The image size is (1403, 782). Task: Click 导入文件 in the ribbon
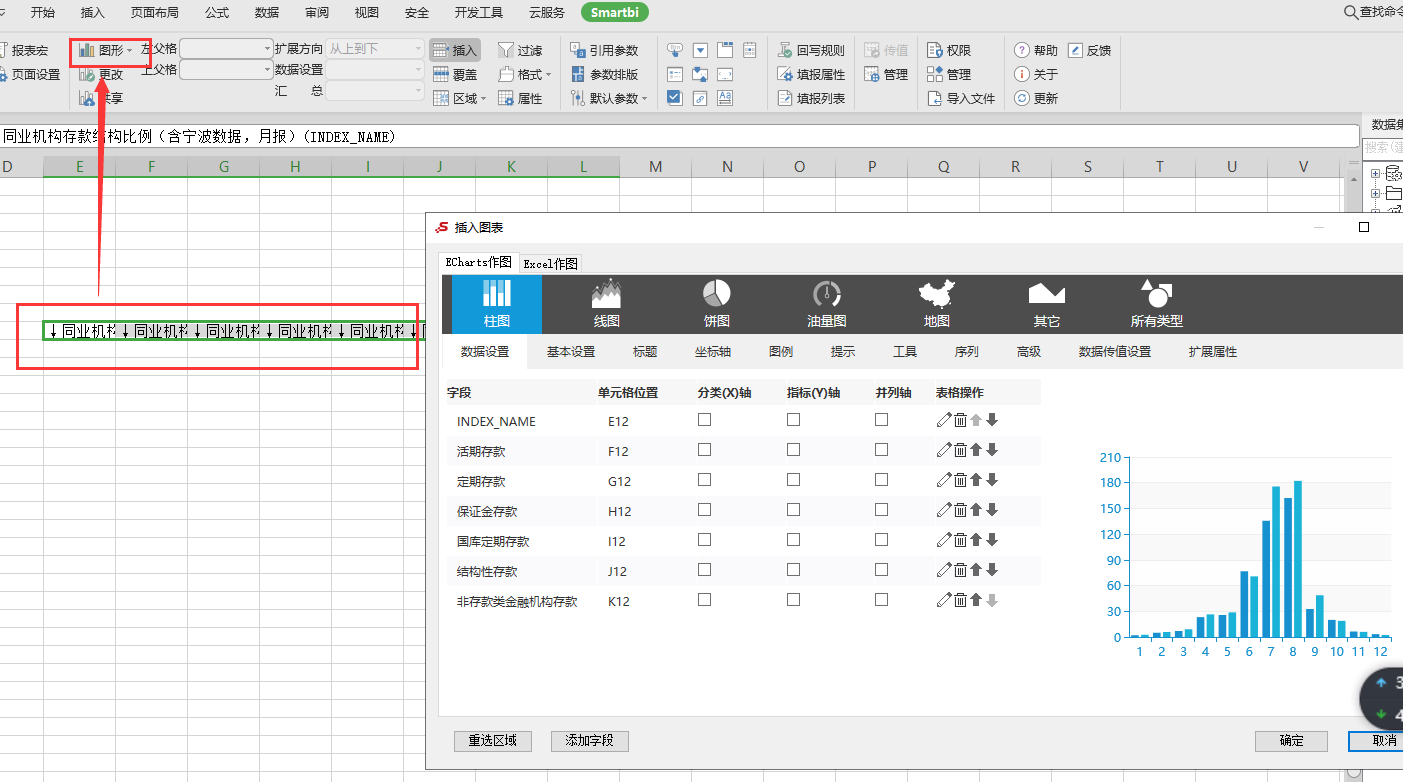coord(961,98)
